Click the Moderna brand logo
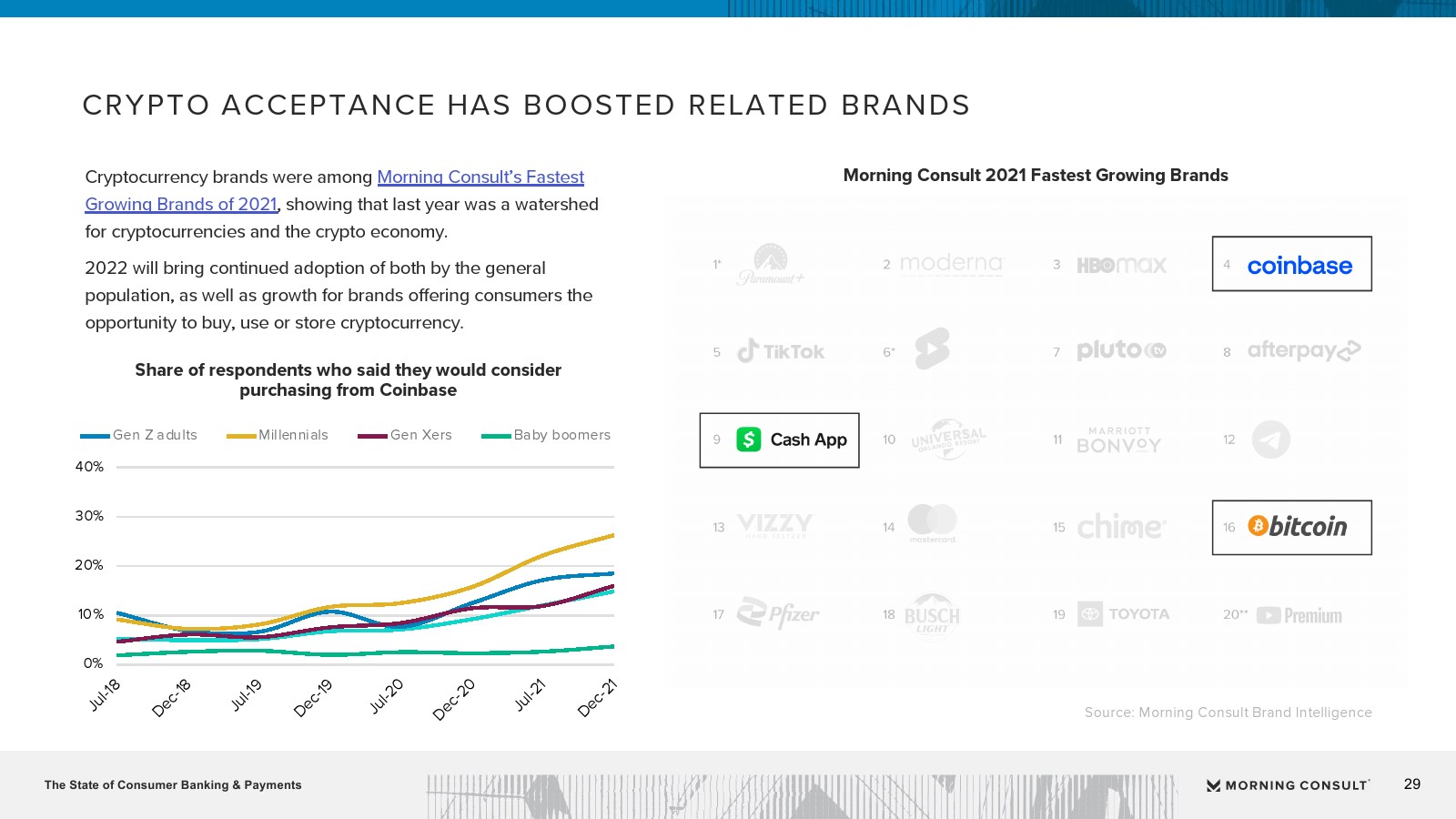This screenshot has width=1456, height=819. 951,264
